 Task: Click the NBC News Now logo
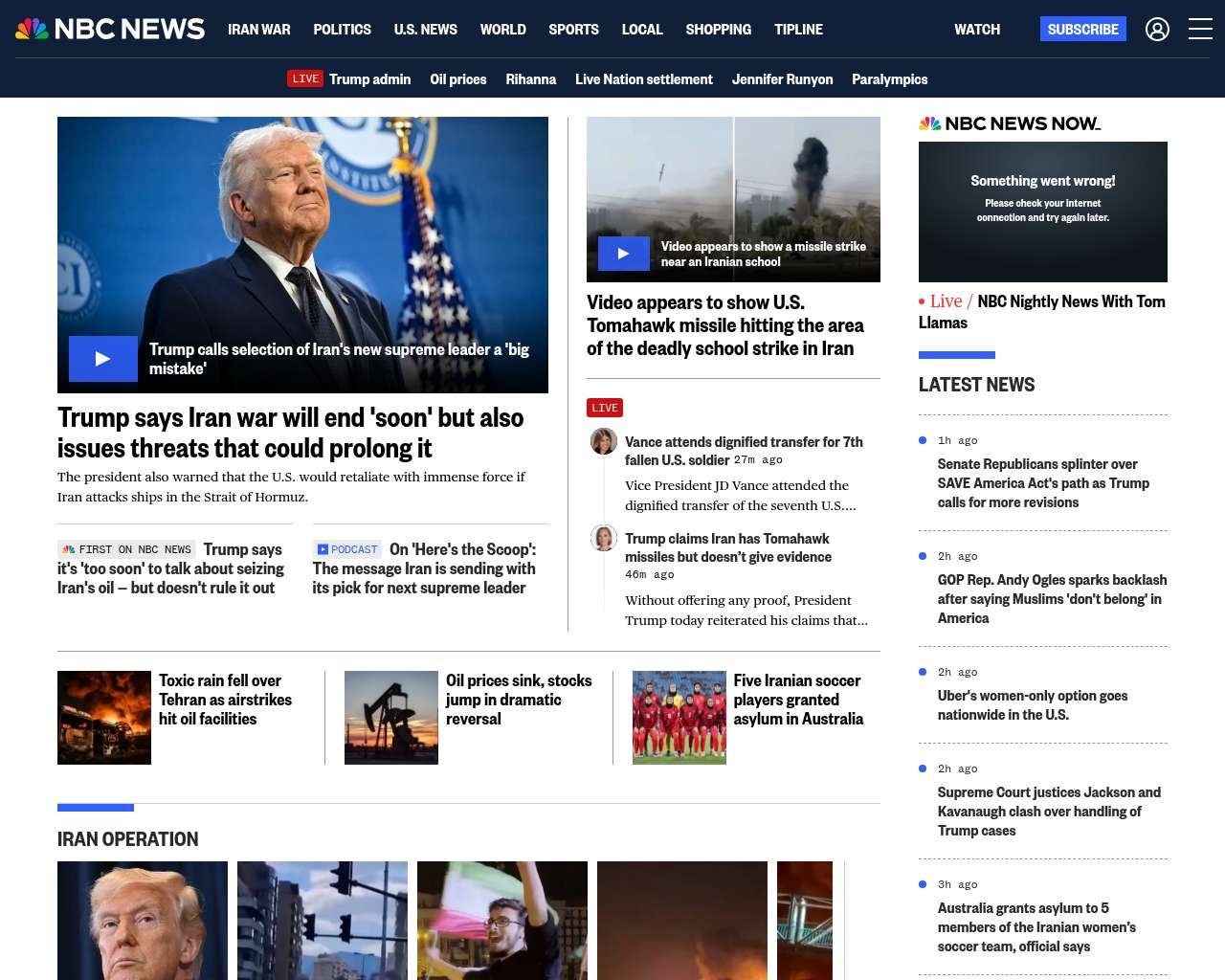coord(1009,123)
